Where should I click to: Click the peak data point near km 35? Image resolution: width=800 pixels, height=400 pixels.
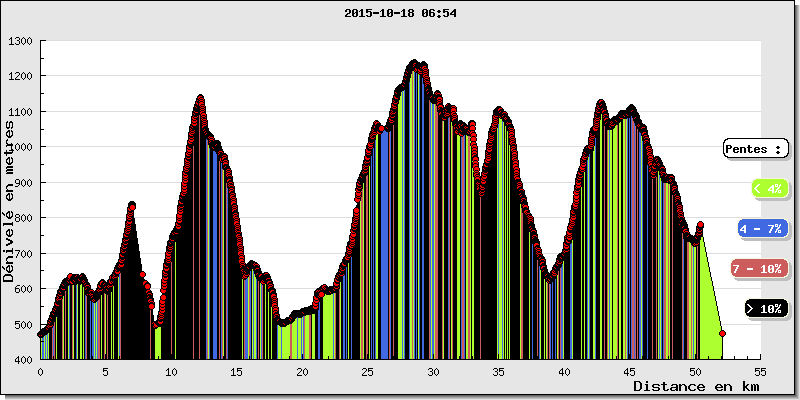click(x=499, y=110)
